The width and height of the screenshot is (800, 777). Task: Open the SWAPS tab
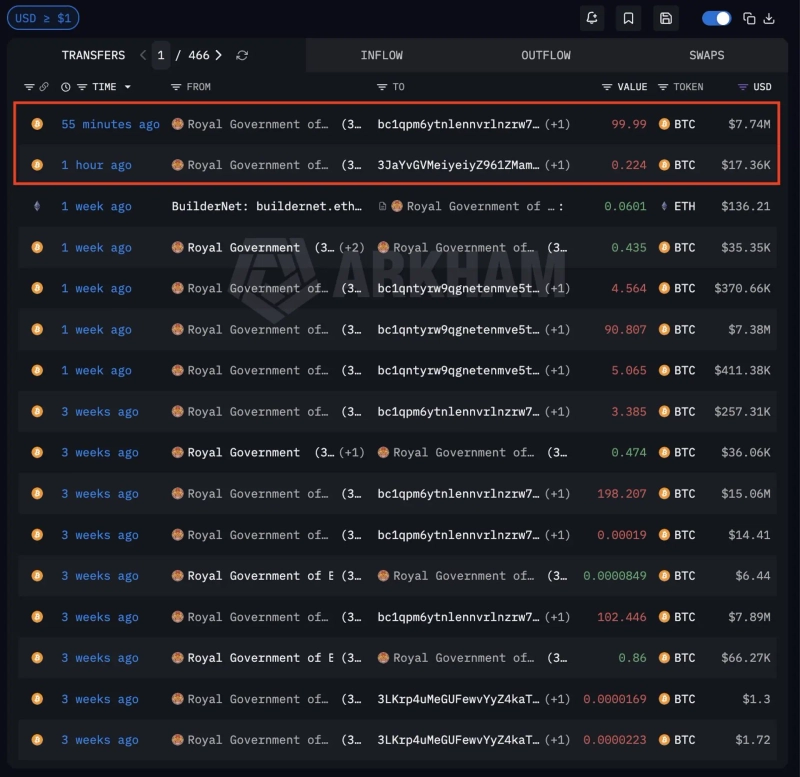coord(707,55)
